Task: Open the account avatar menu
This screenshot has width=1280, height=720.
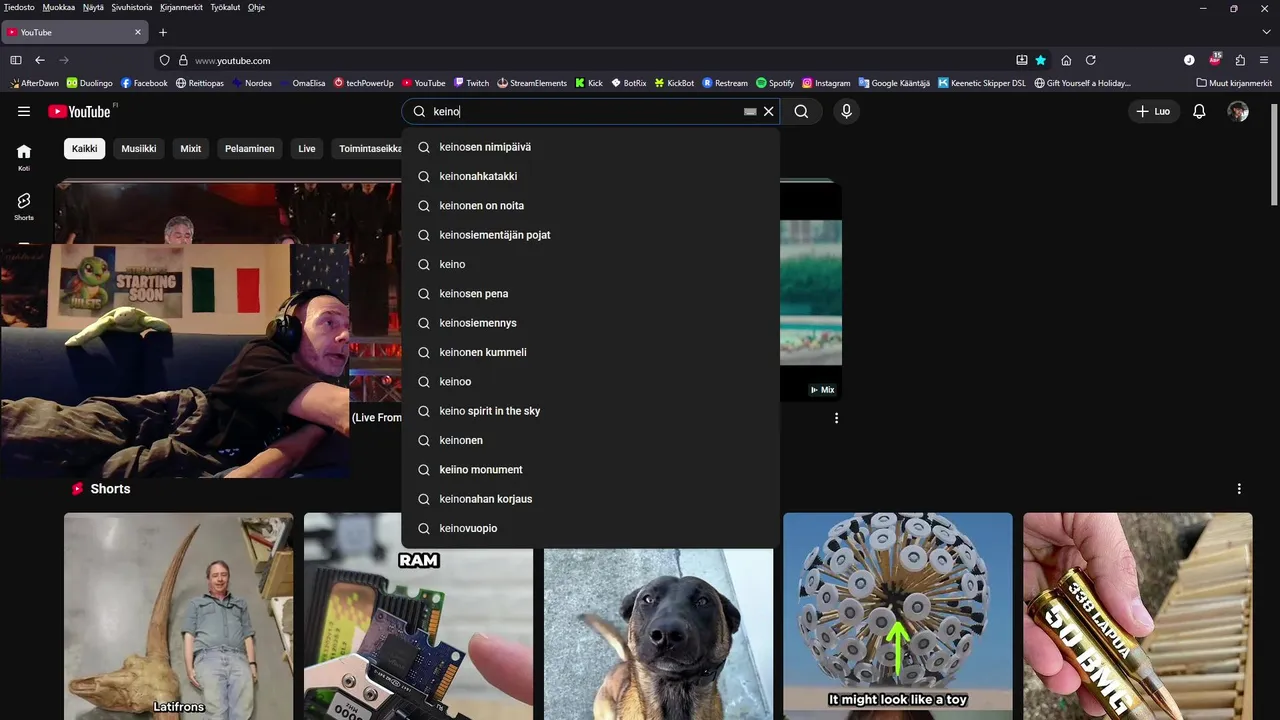Action: click(1238, 112)
